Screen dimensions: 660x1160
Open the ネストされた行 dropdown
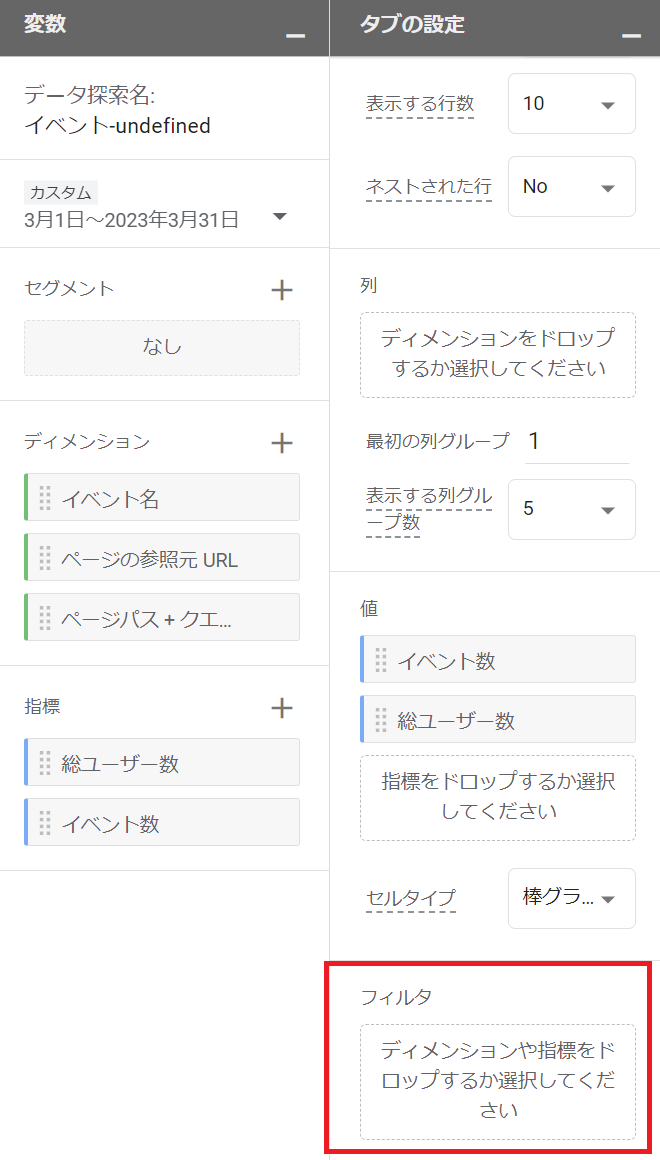pyautogui.click(x=571, y=187)
